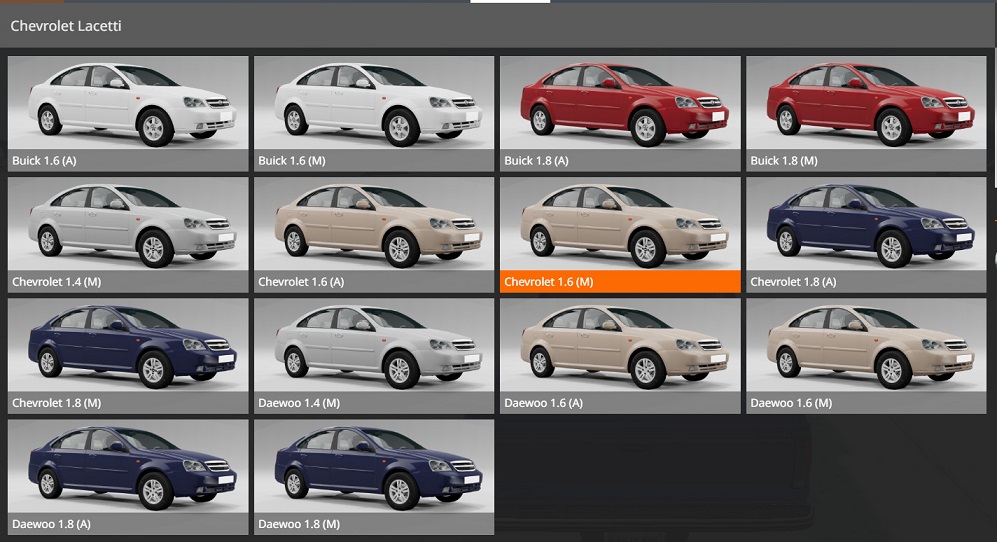The width and height of the screenshot is (997, 542).
Task: Click the Chevrolet Lacetti header title
Action: (66, 26)
